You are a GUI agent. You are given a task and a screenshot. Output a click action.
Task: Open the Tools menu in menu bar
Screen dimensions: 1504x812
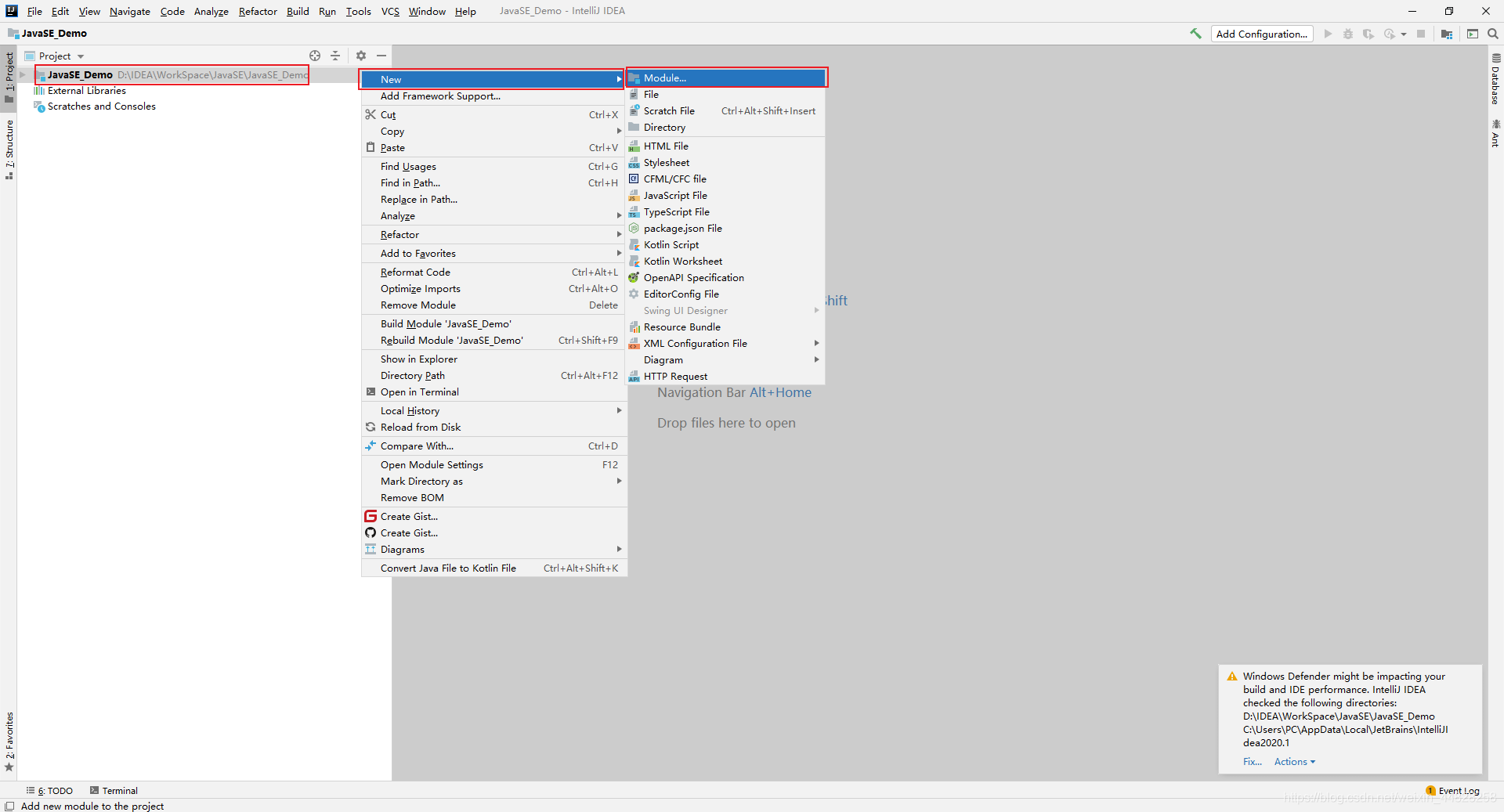tap(359, 11)
